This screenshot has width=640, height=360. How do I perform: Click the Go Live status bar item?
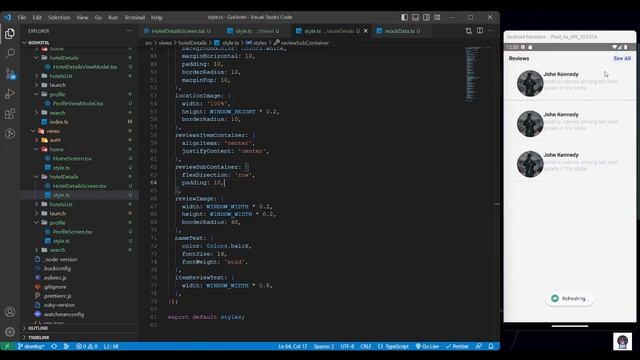click(x=427, y=346)
